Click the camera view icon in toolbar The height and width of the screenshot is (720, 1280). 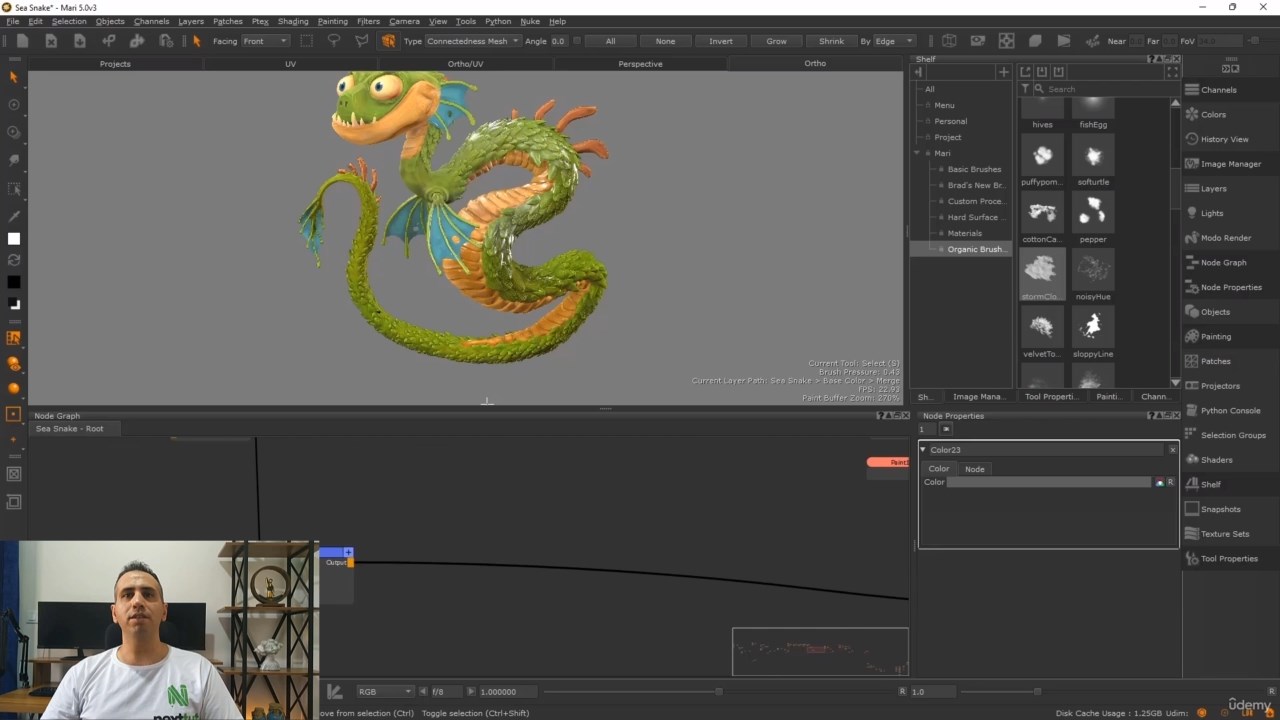(978, 41)
